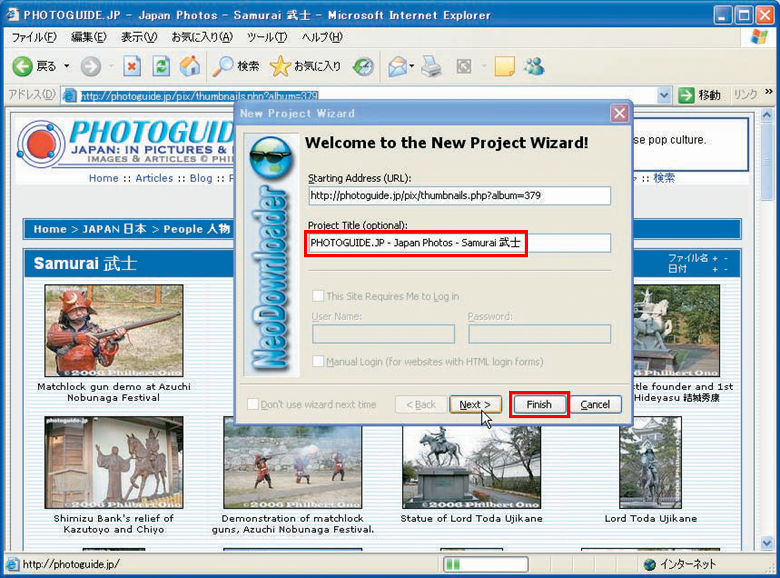Click the 検索 link in the site navigation

pyautogui.click(x=664, y=178)
